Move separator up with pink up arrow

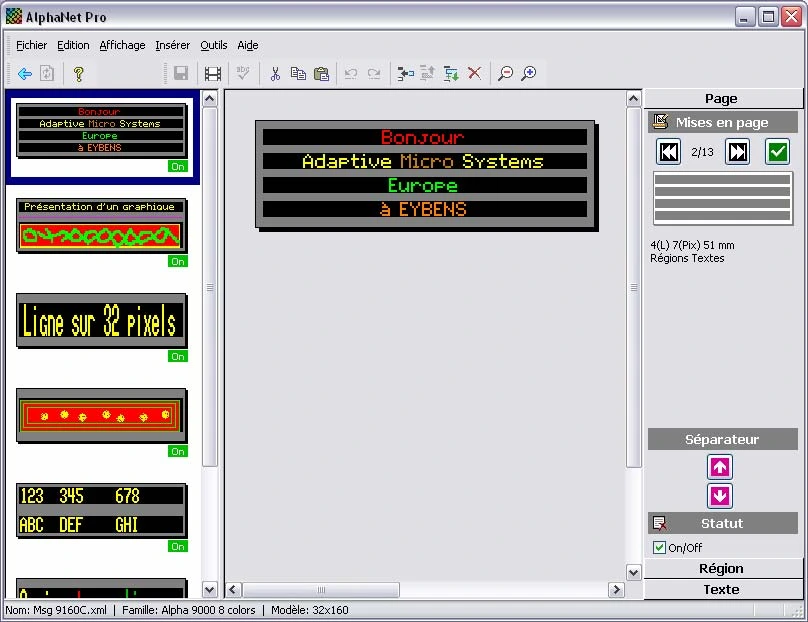coord(720,467)
